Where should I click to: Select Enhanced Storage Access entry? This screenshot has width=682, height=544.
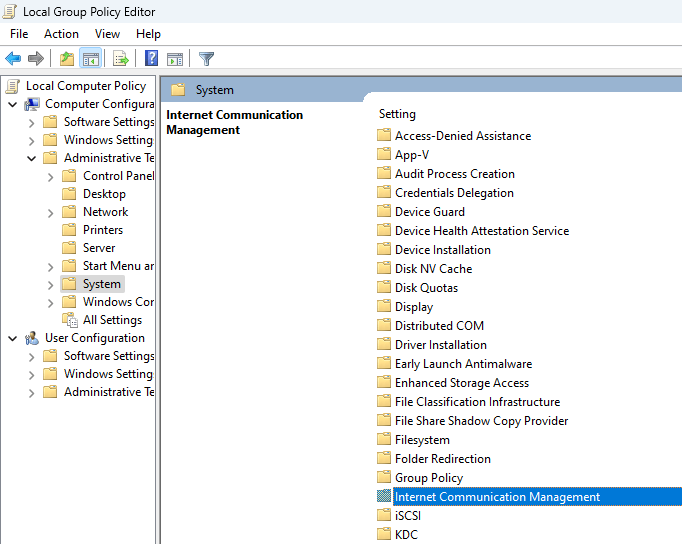462,383
